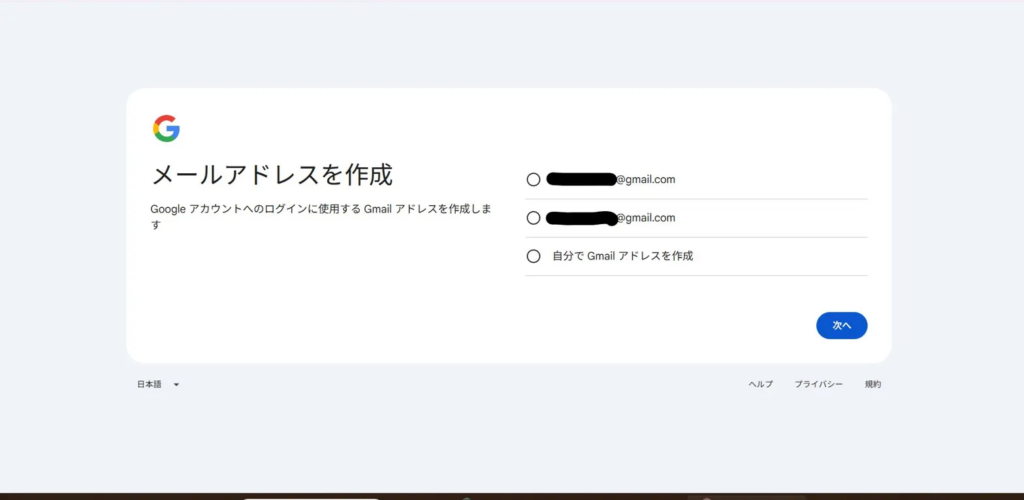Click the Google logo

pyautogui.click(x=166, y=128)
